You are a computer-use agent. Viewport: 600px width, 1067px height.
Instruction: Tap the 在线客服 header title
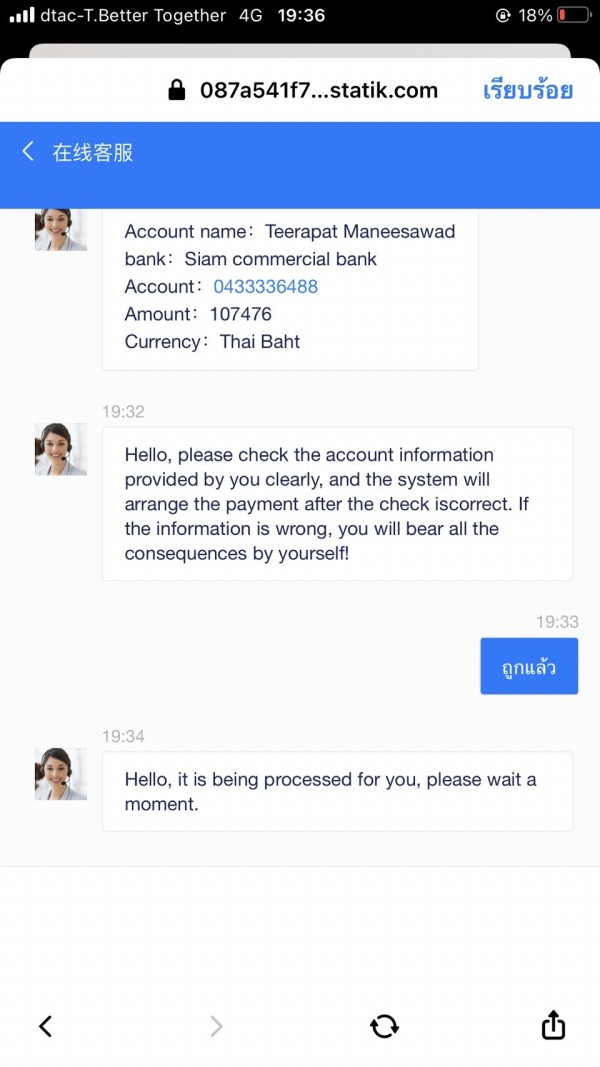93,152
